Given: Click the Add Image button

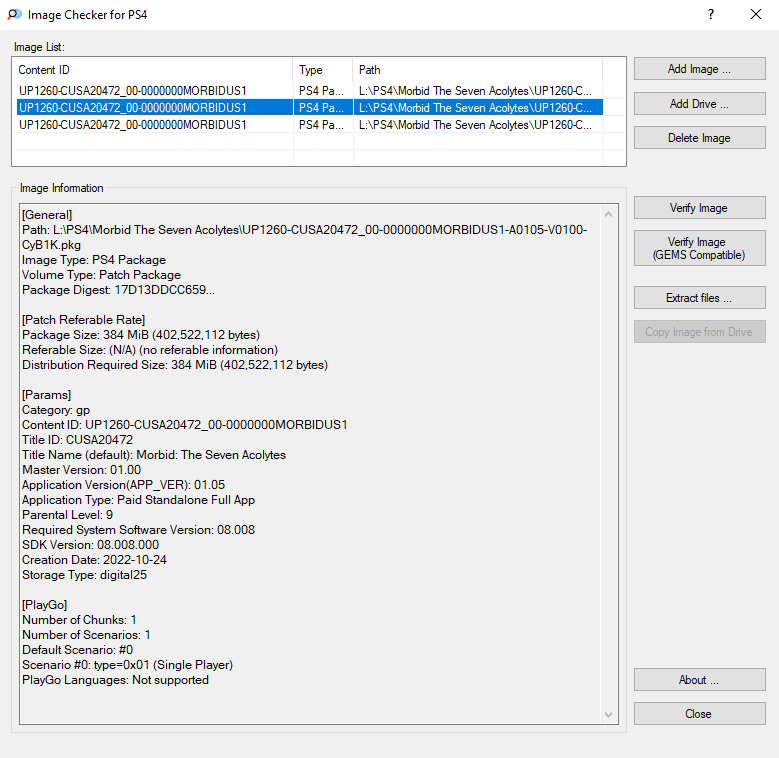Looking at the screenshot, I should (x=699, y=69).
